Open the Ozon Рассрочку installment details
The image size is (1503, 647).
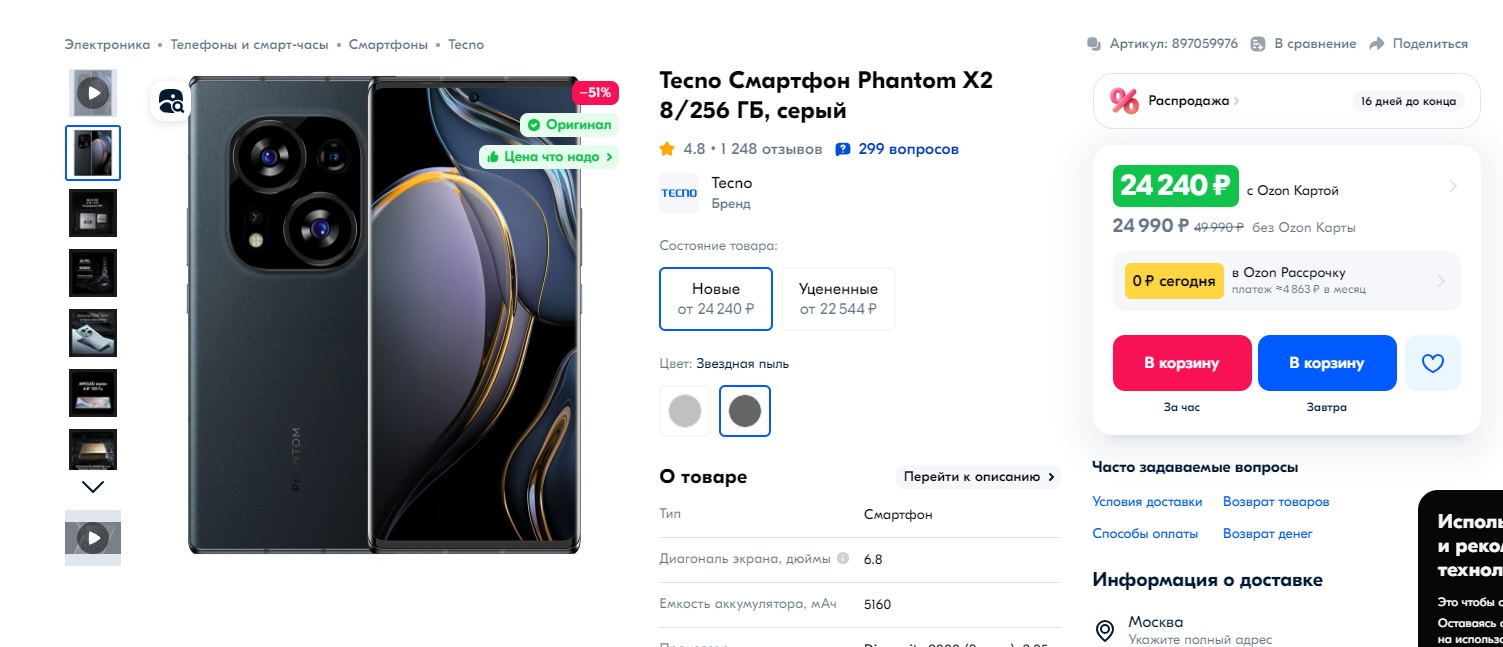pos(1286,281)
